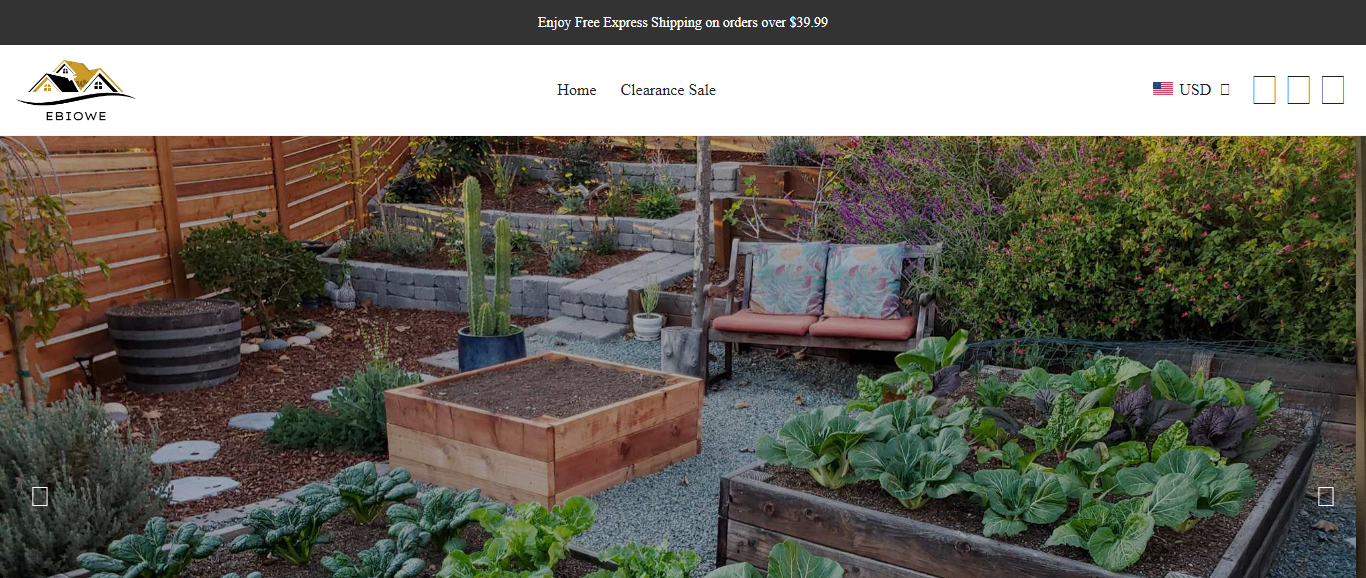The image size is (1366, 578).
Task: Click the striped barrel planter by the fence
Action: tap(174, 344)
